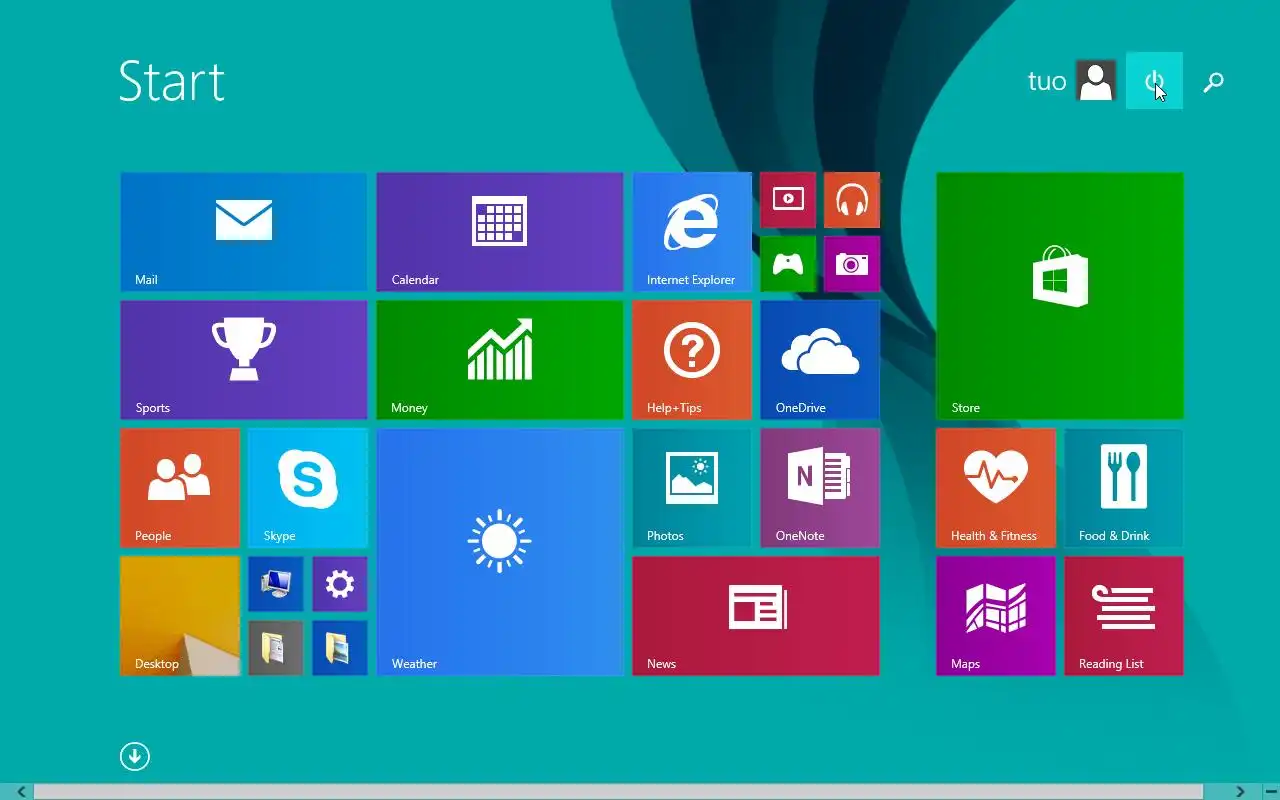
Task: Open the News tile
Action: click(756, 616)
